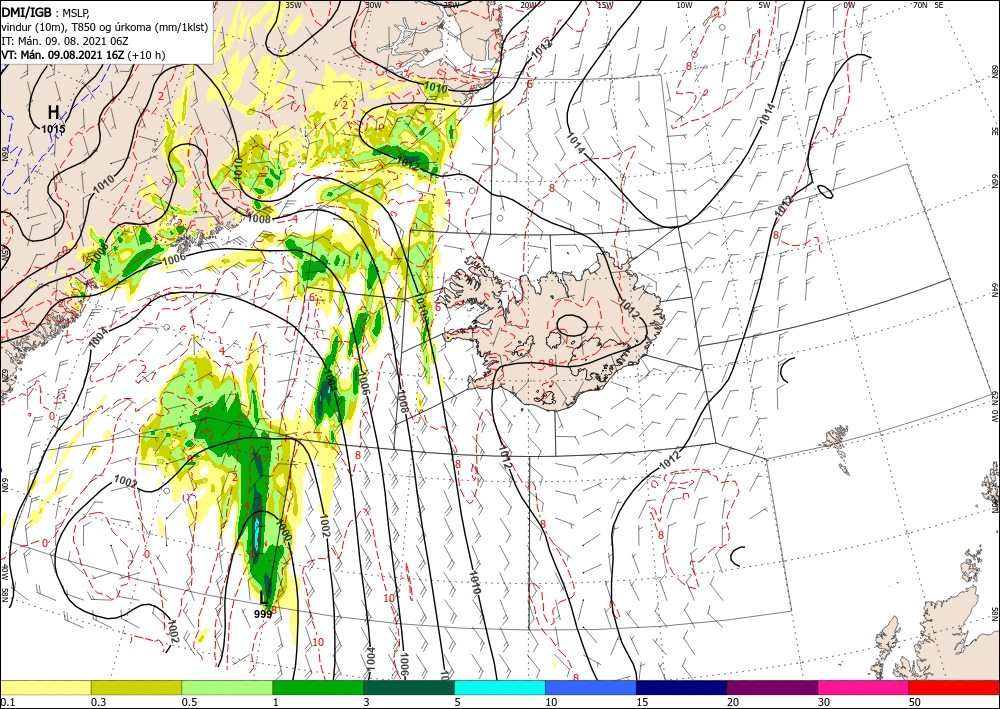Viewport: 1000px width, 709px height.
Task: Click the 'H' high pressure marker
Action: (54, 113)
